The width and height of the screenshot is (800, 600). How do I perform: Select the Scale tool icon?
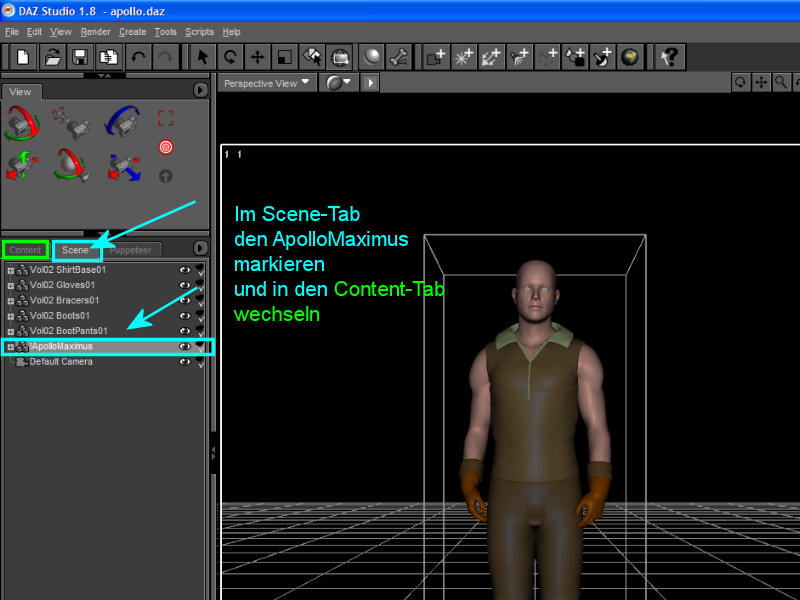point(285,57)
